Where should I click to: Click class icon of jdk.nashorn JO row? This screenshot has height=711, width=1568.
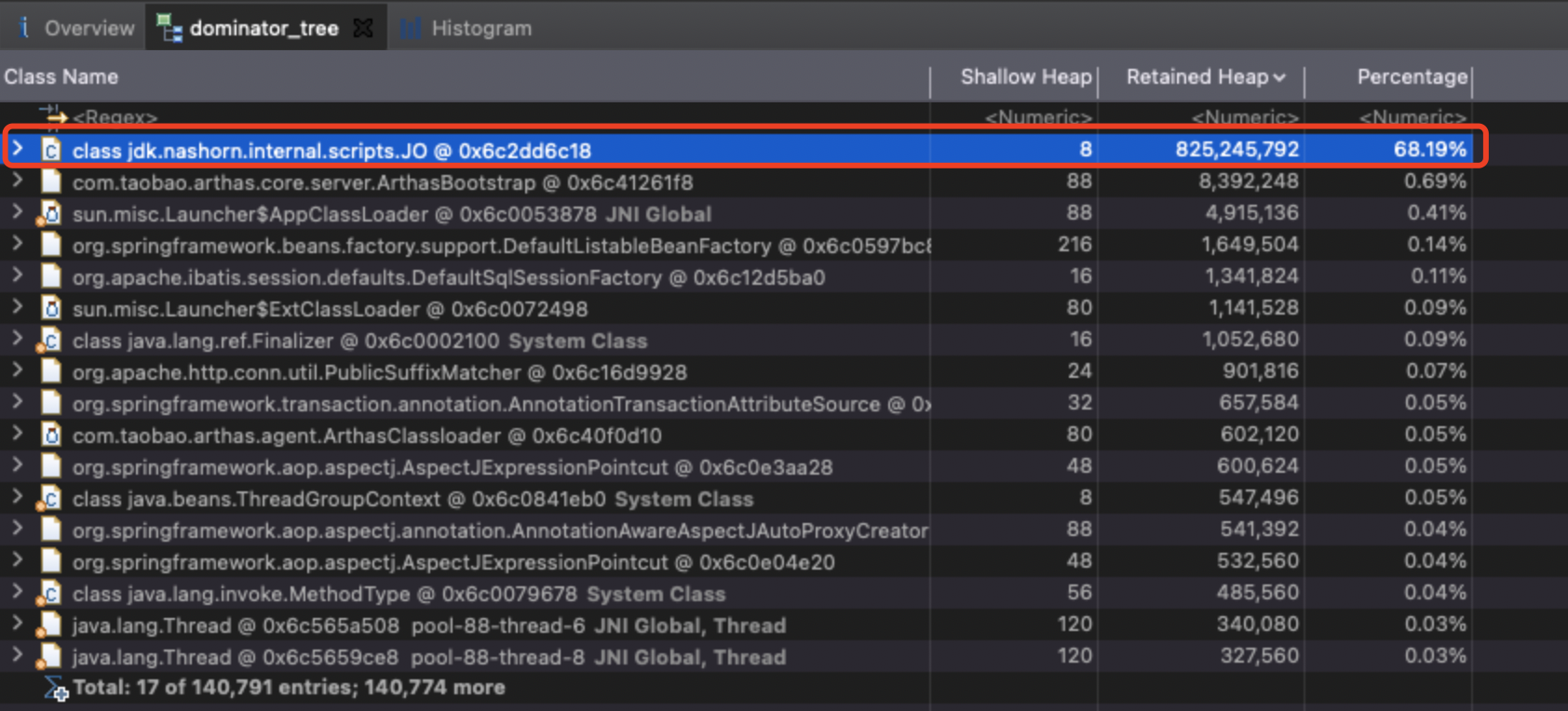coord(51,150)
